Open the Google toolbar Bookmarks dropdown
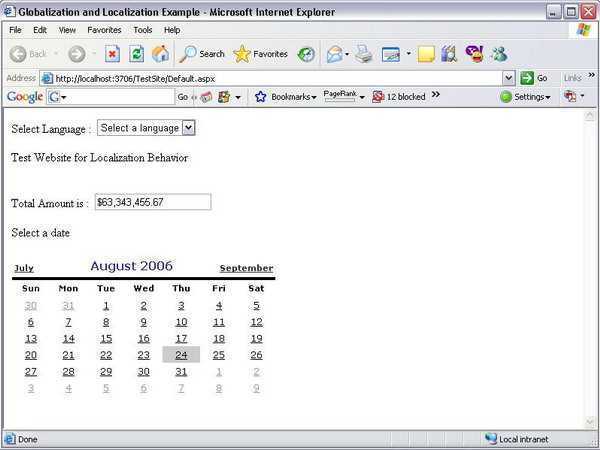This screenshot has width=600, height=450. click(x=286, y=97)
